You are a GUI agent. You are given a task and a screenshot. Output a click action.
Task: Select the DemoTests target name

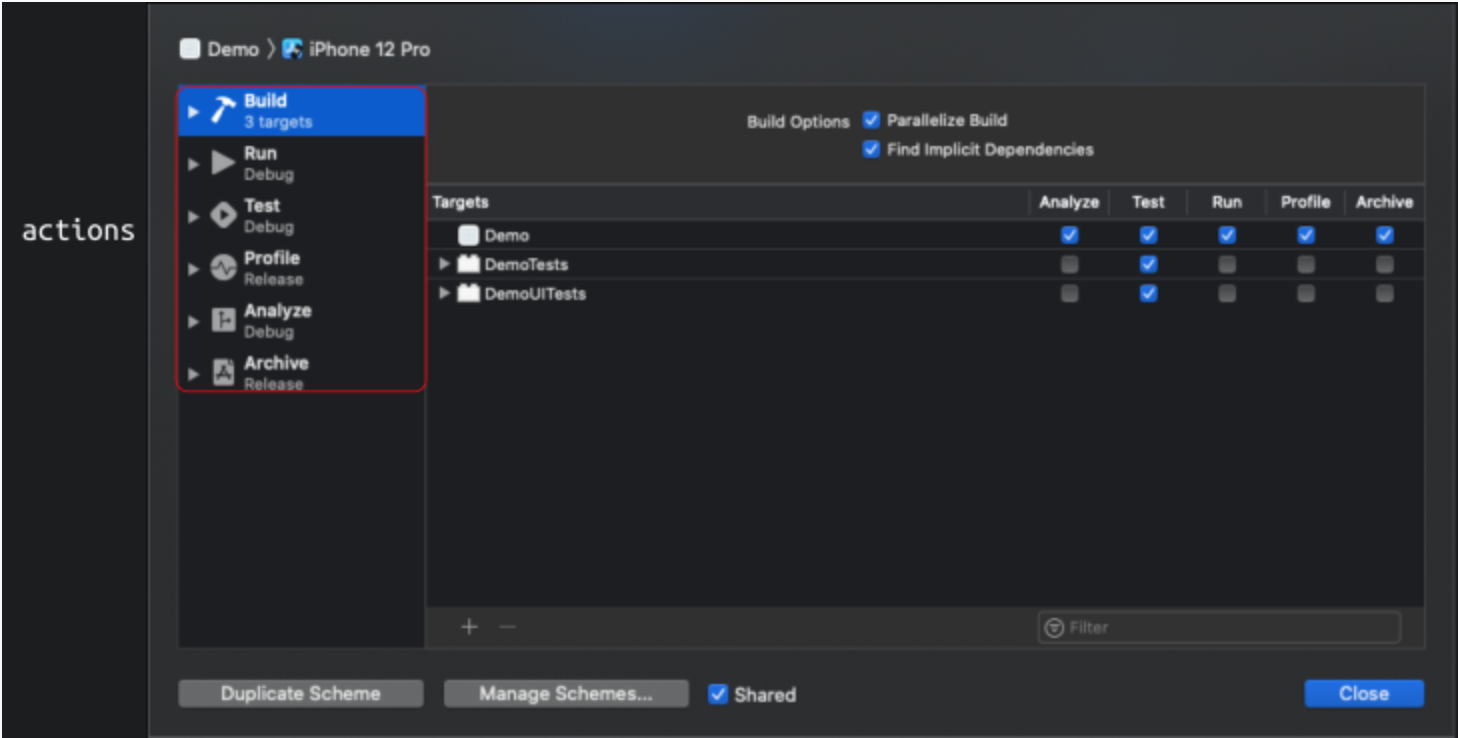point(526,265)
